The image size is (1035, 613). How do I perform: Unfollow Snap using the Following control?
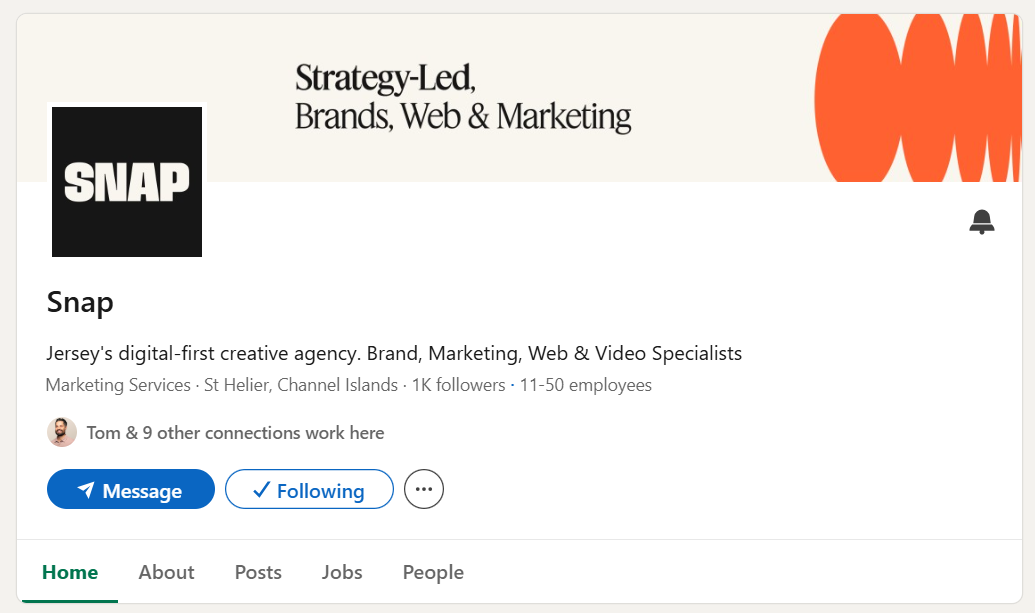coord(308,490)
